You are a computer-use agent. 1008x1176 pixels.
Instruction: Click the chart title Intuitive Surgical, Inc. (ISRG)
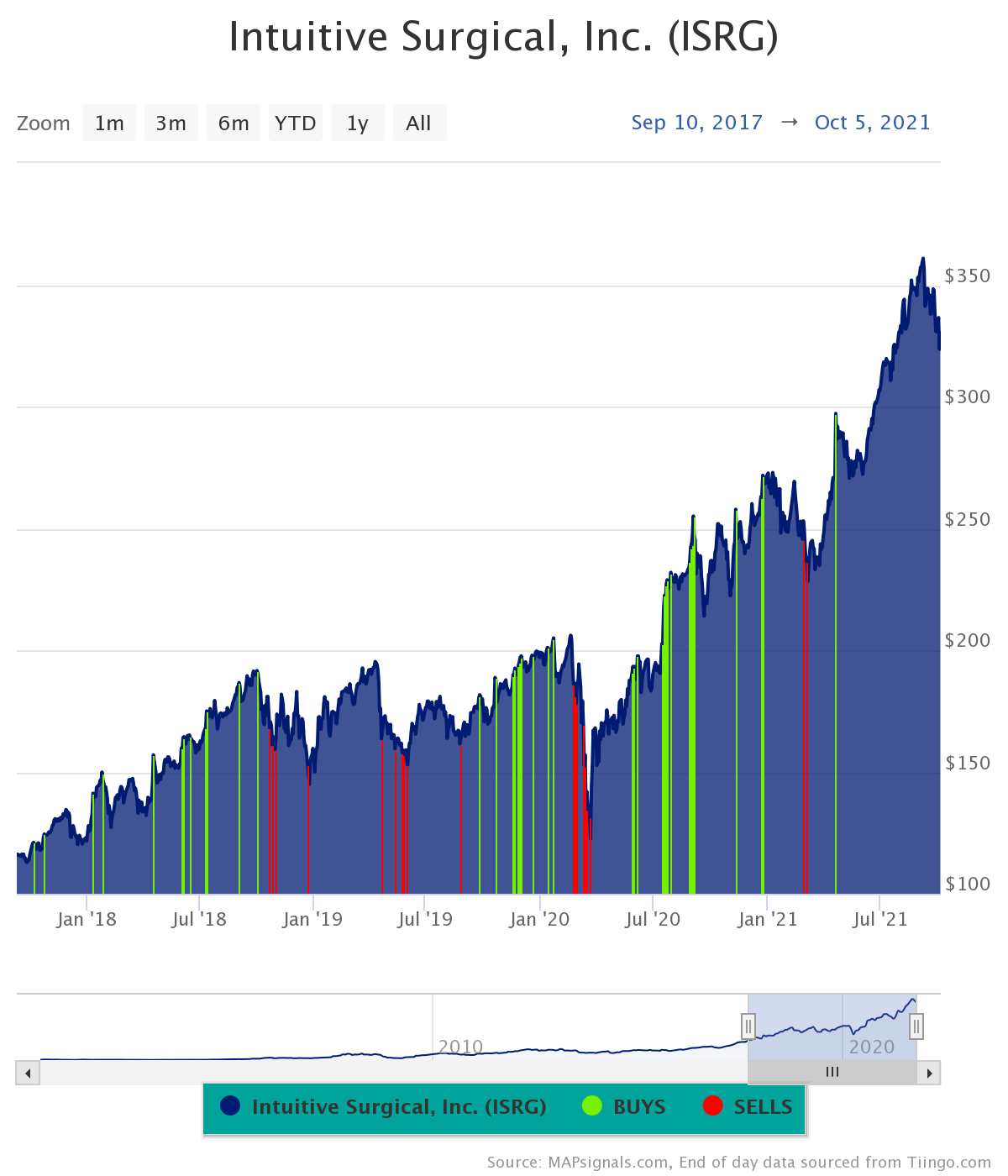coord(504,37)
